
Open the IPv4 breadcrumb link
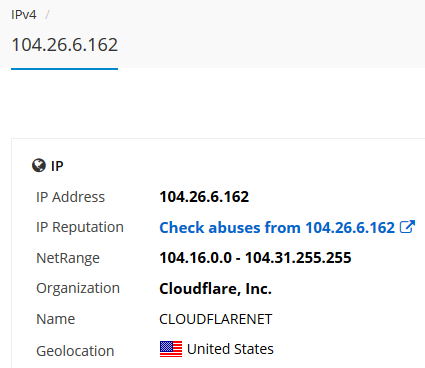coord(24,15)
